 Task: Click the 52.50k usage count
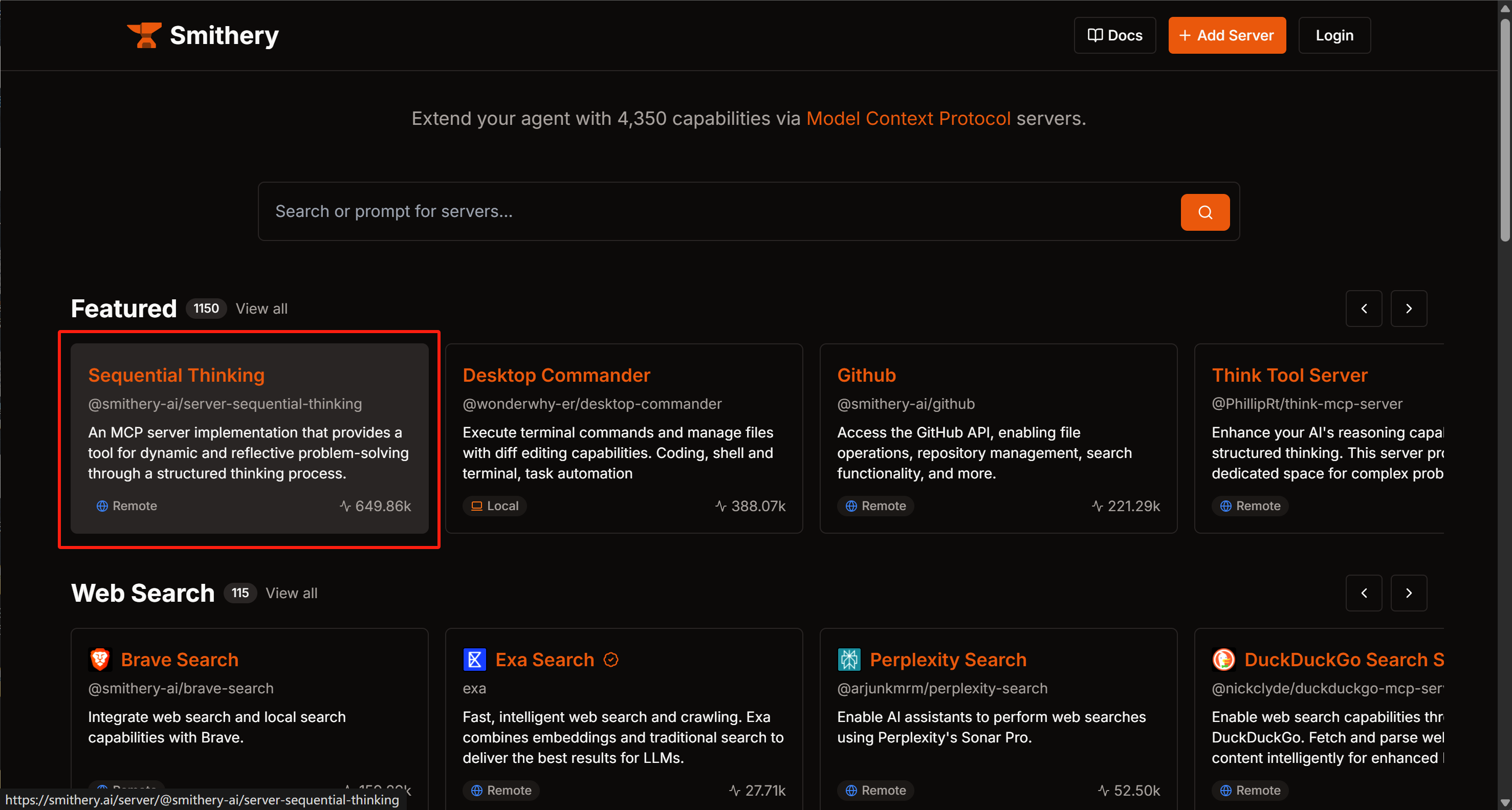[1129, 791]
